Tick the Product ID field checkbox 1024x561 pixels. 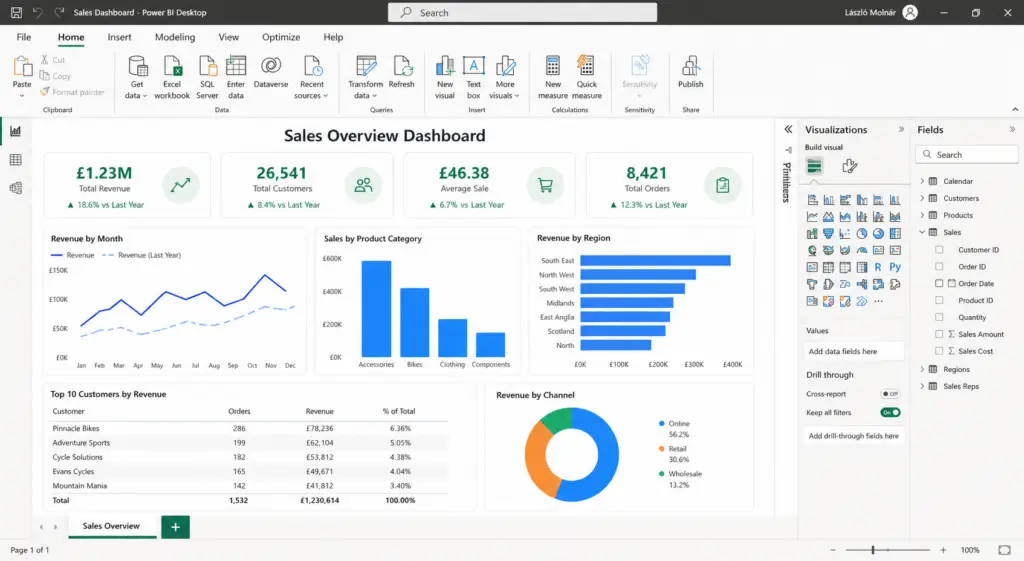[939, 300]
